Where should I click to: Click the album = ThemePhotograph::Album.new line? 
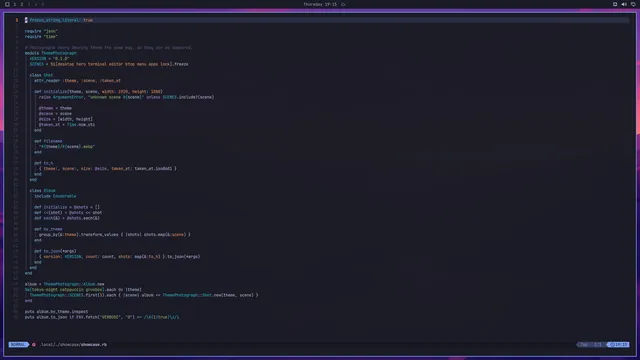pos(64,284)
